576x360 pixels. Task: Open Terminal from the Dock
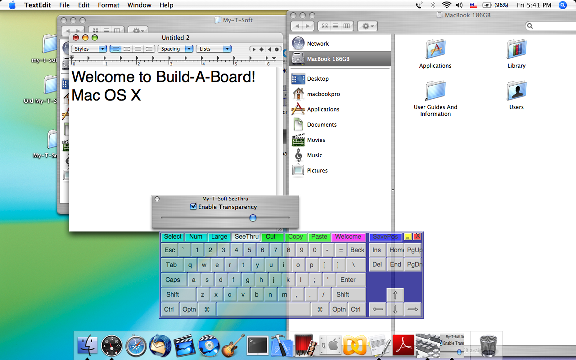point(257,346)
